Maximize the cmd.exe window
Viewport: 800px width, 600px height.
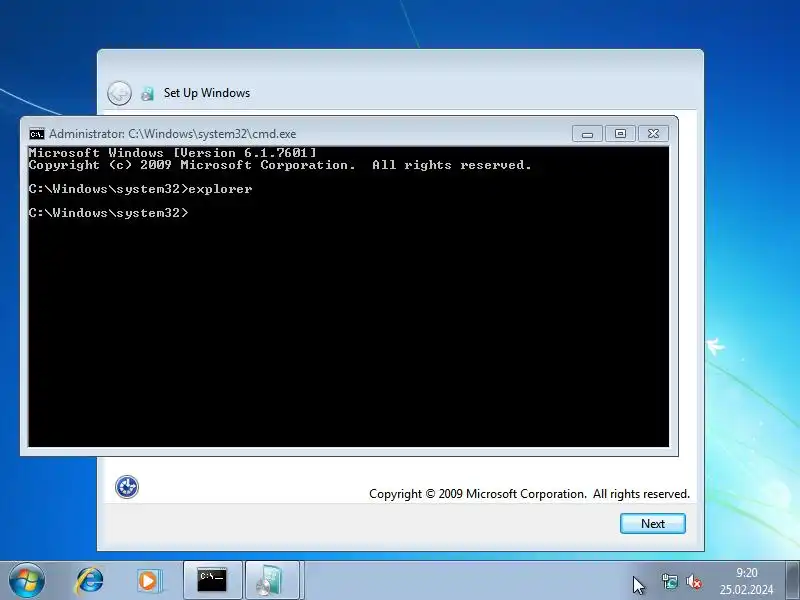(x=620, y=134)
